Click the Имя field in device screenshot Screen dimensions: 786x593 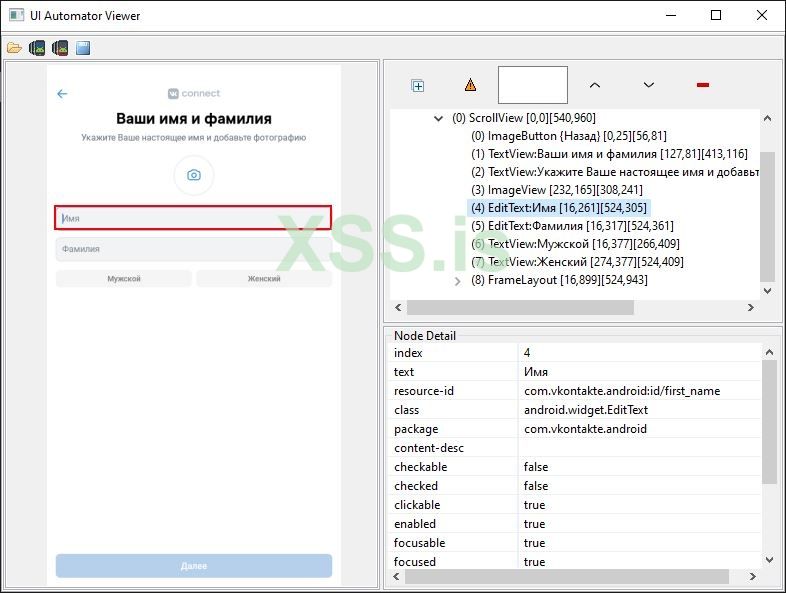point(193,218)
